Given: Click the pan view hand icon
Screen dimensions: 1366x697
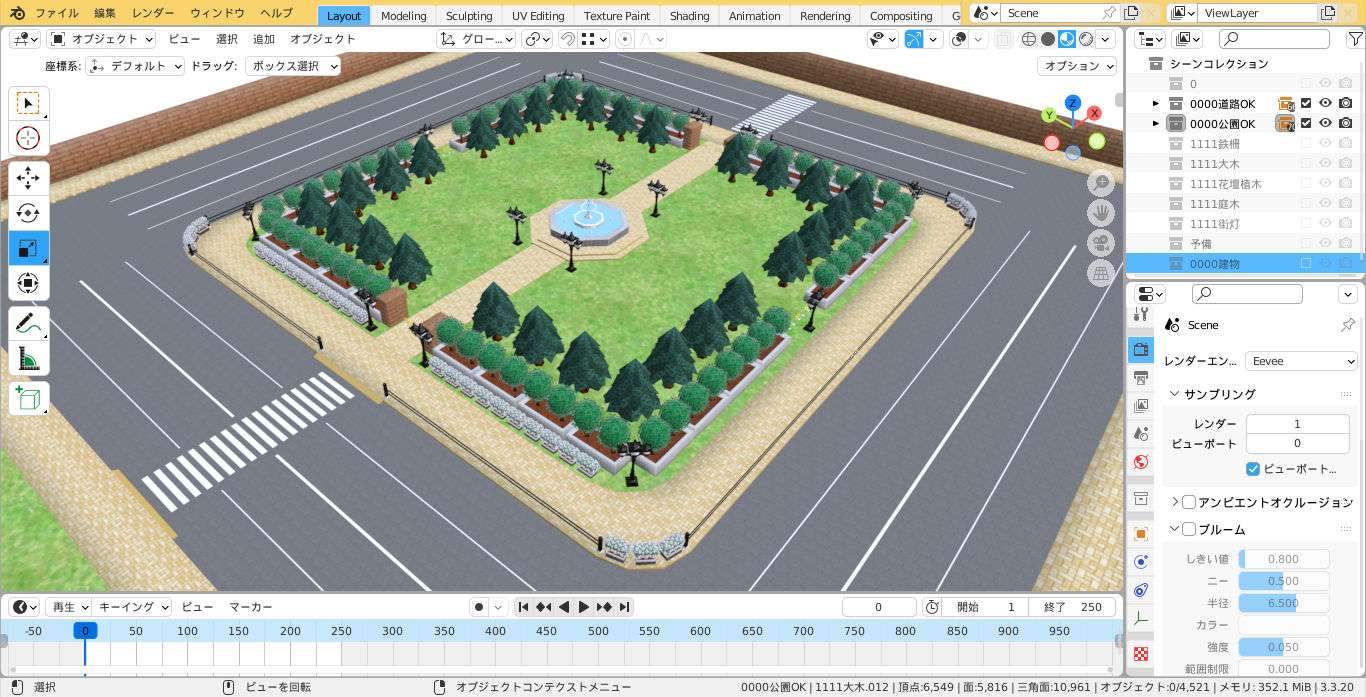Looking at the screenshot, I should point(1101,213).
